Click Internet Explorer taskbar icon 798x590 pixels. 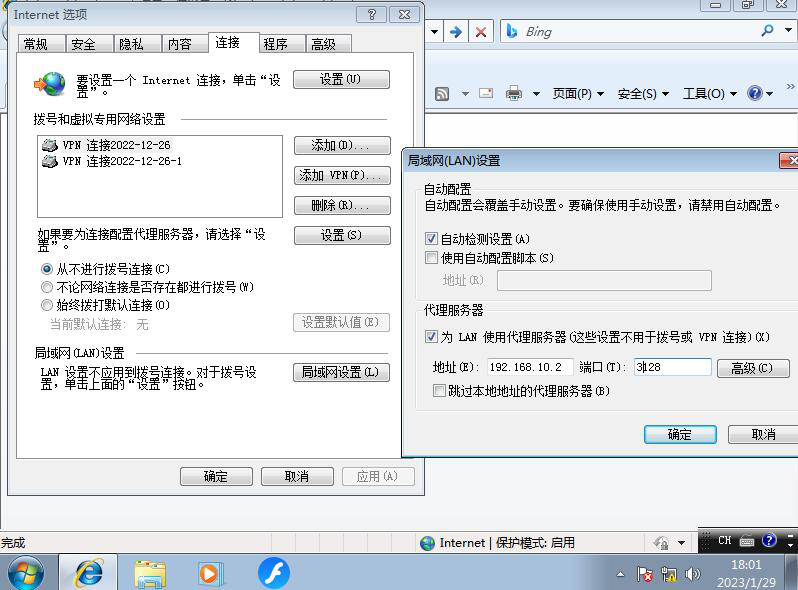[x=89, y=573]
